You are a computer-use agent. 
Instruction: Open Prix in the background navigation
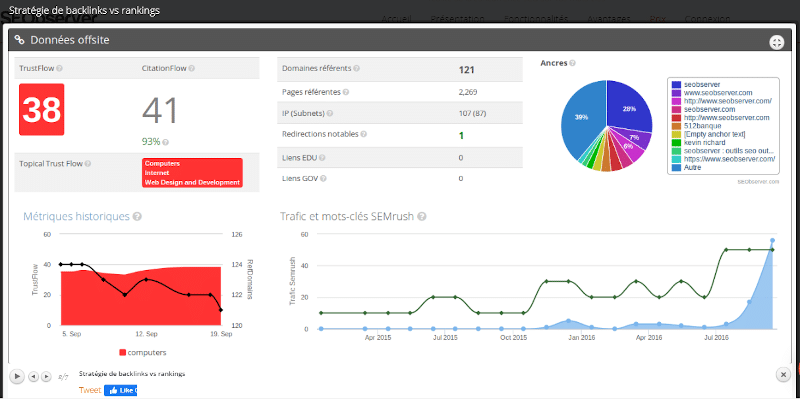pyautogui.click(x=658, y=18)
